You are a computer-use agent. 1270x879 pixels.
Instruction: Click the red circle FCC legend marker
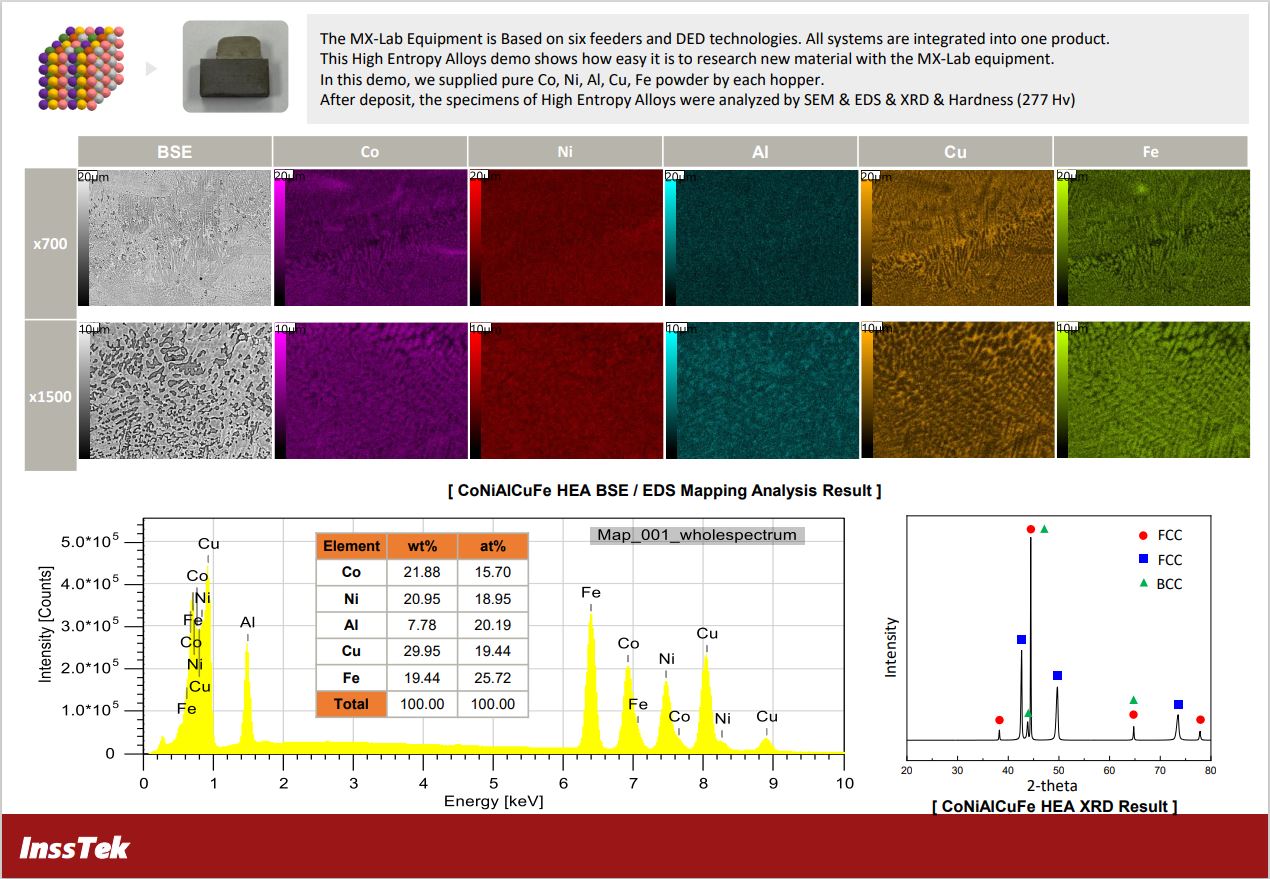(x=1144, y=535)
